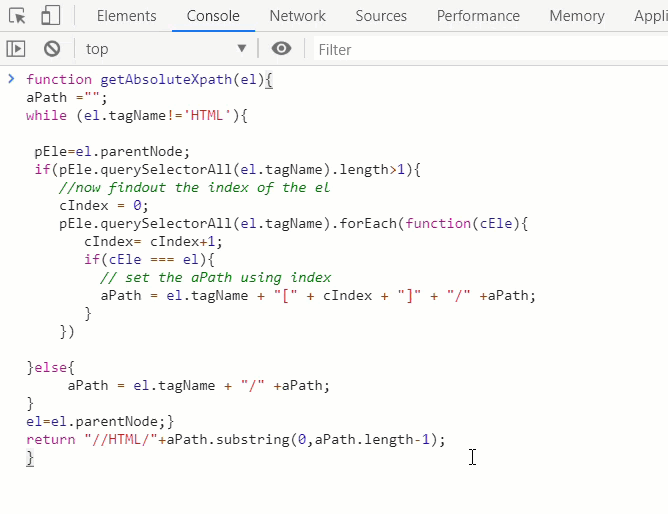
Task: Click the 'el=el.parentNode;}' line
Action: pyautogui.click(x=100, y=422)
